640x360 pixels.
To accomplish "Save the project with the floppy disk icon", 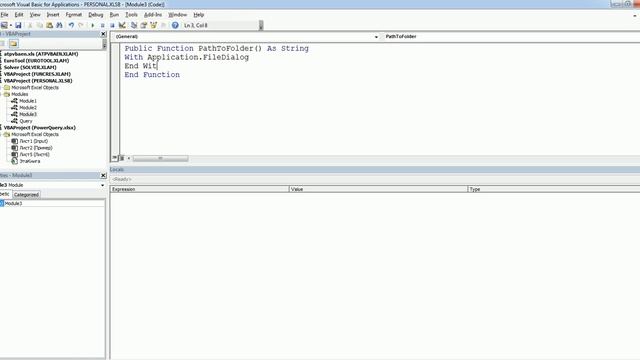I will 18,25.
